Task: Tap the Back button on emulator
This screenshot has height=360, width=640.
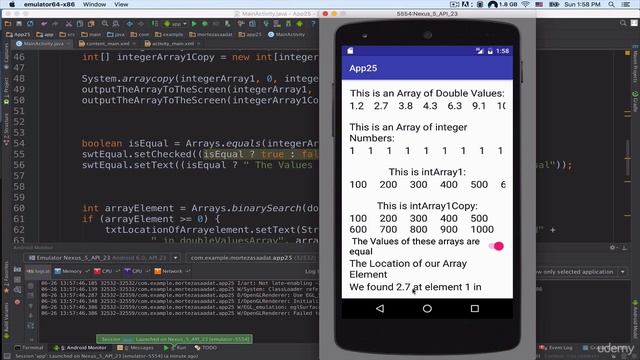Action: click(380, 309)
